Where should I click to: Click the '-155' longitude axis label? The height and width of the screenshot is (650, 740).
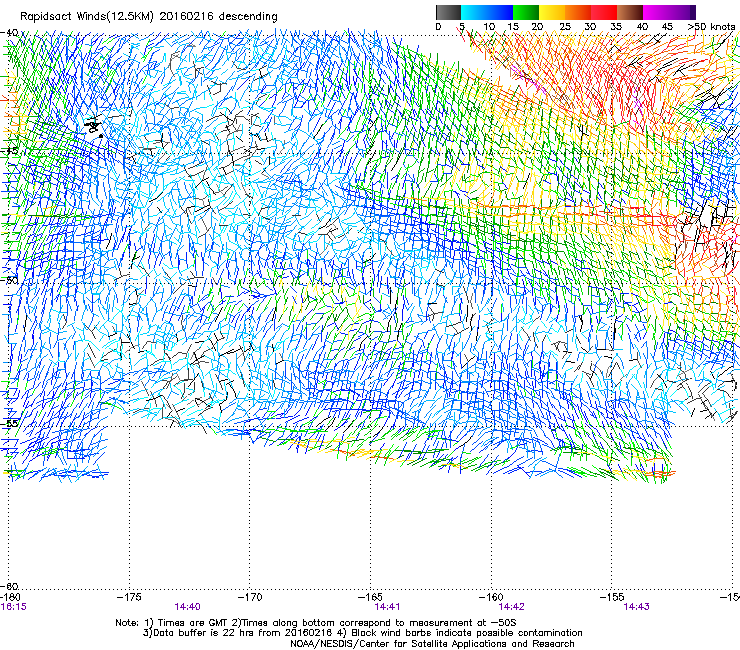(612, 598)
